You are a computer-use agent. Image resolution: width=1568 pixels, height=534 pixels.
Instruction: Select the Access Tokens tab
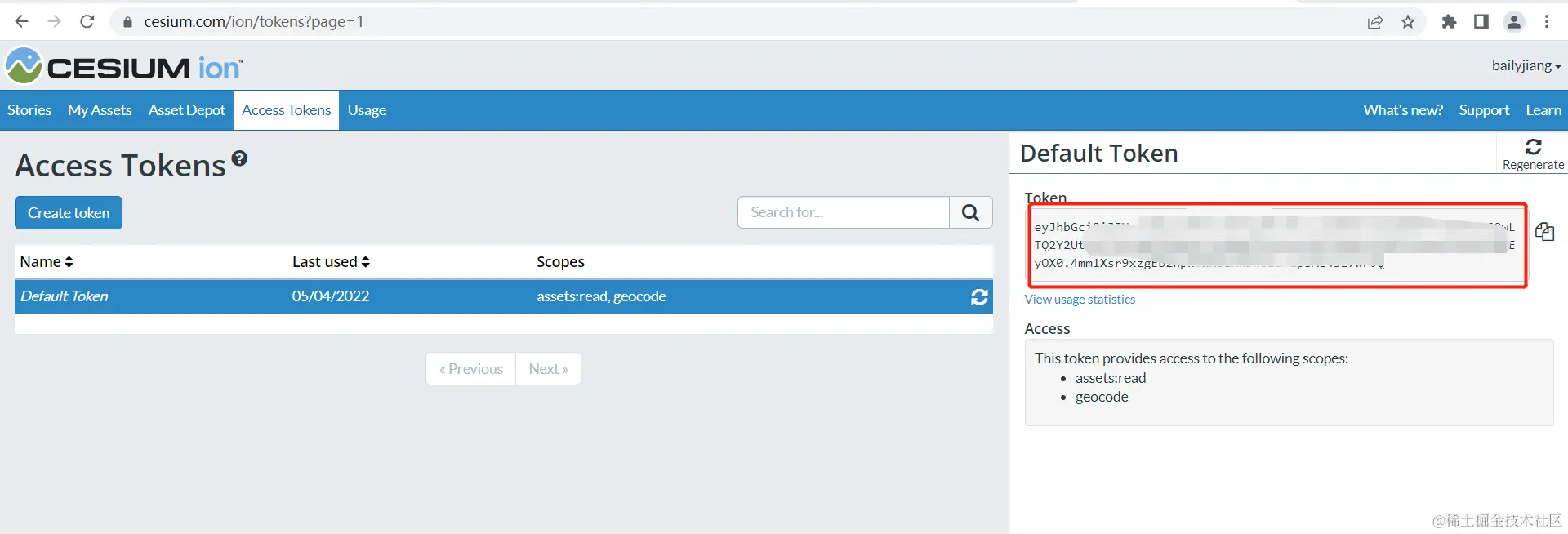point(286,110)
